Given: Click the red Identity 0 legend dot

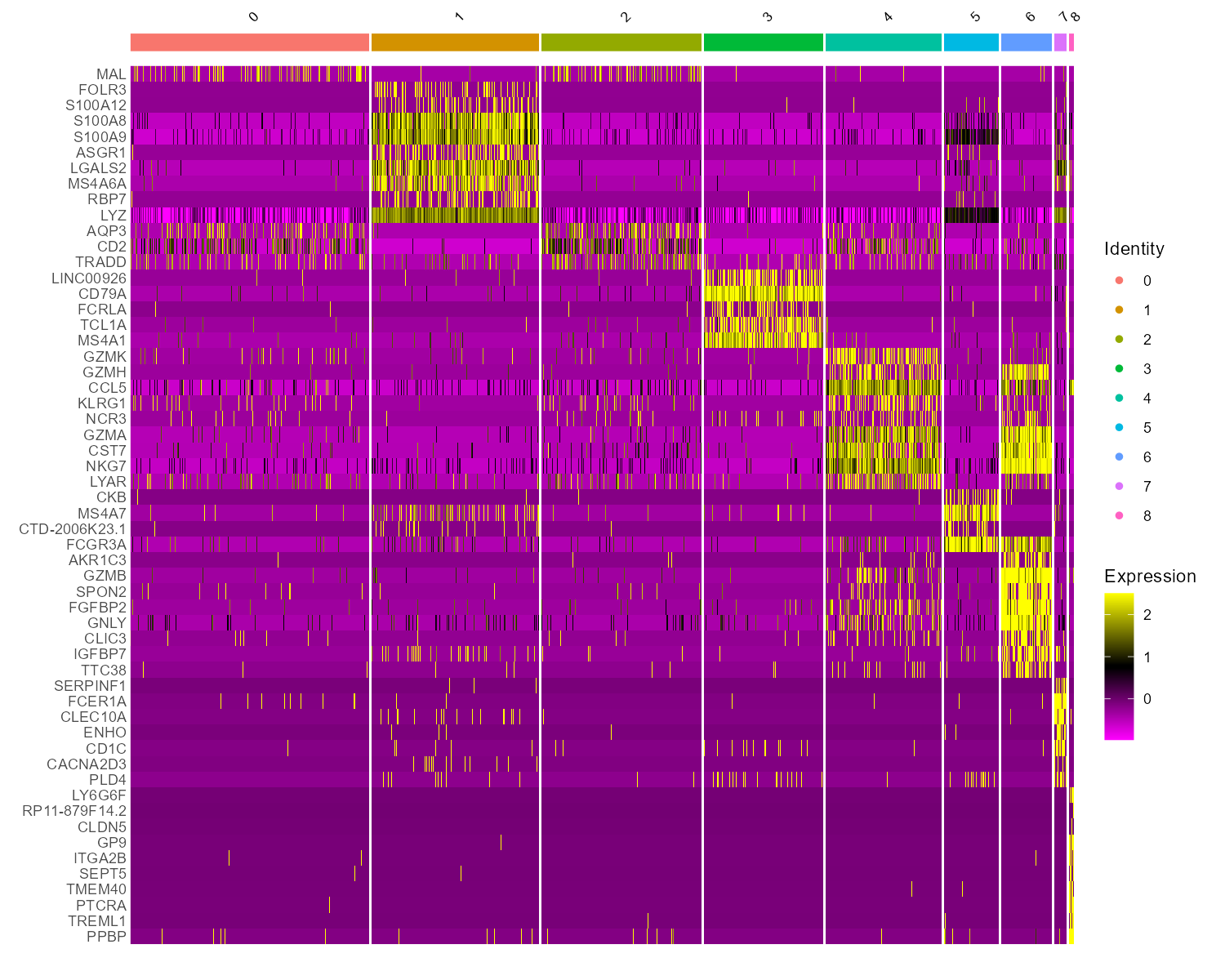Looking at the screenshot, I should pos(1119,281).
